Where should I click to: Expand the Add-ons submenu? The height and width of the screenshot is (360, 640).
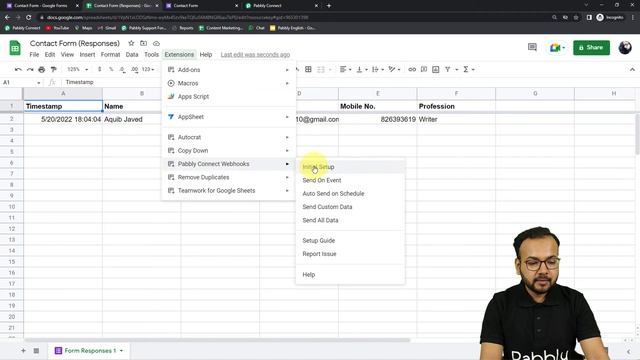(x=229, y=70)
